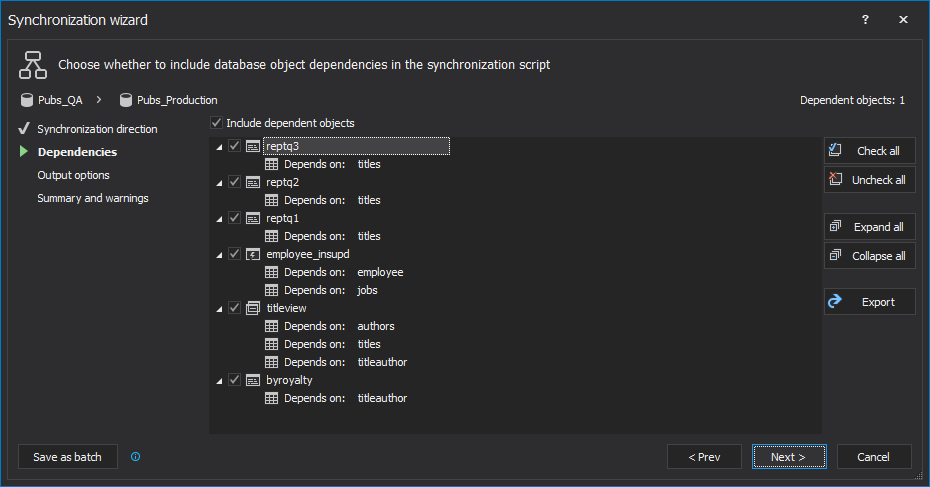
Task: Click the Pubs_QA source database icon
Action: [26, 100]
